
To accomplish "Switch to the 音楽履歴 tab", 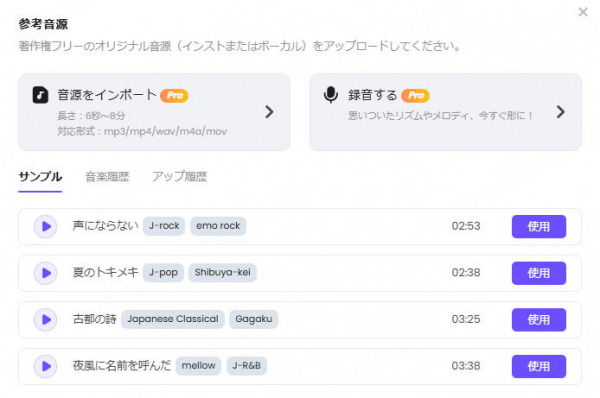I will point(107,176).
